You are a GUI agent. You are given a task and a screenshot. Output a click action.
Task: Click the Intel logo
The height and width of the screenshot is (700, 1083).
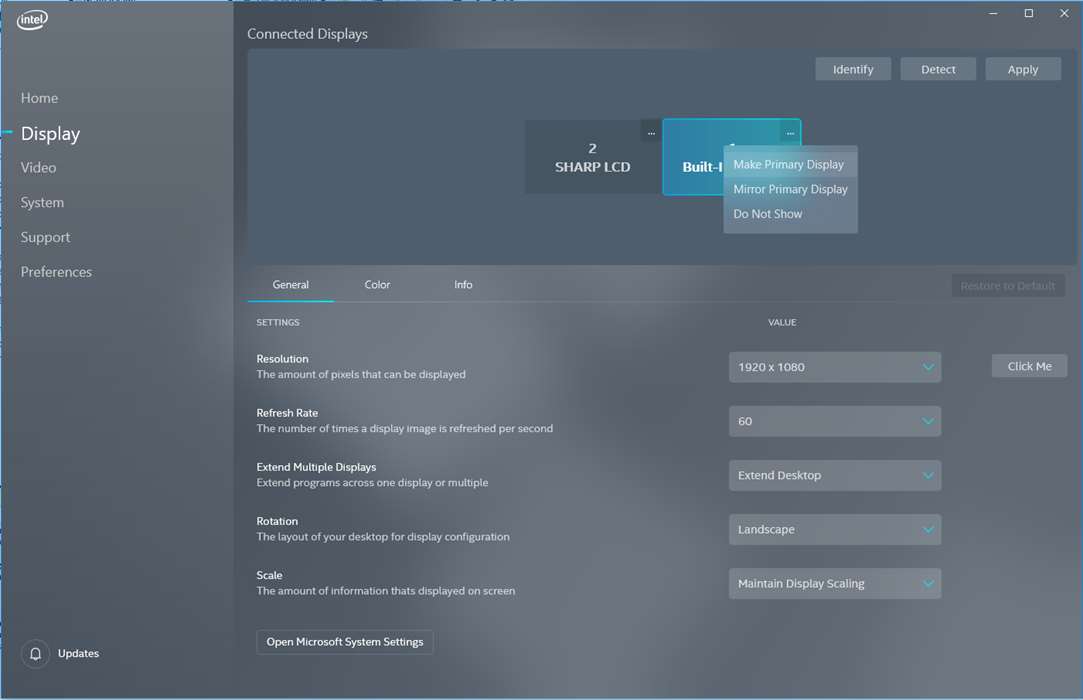tap(31, 19)
